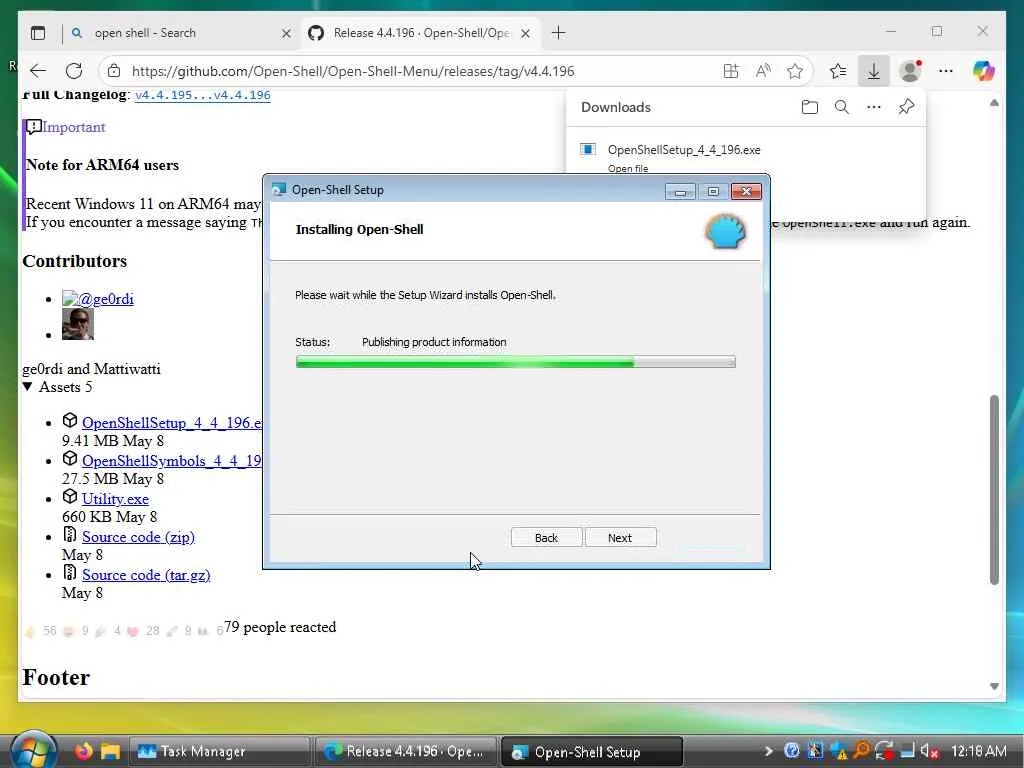Download OpenShellSetup_4_4_196 asset link

pyautogui.click(x=172, y=423)
